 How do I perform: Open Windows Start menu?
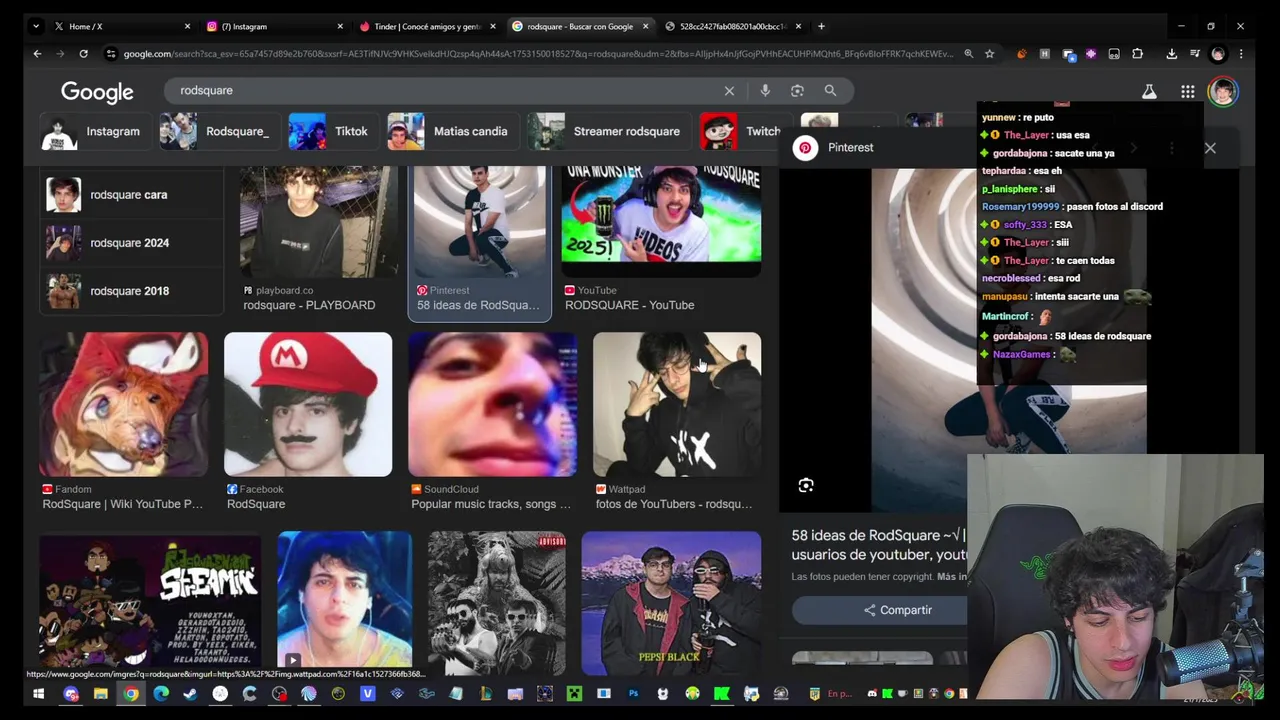pos(38,694)
